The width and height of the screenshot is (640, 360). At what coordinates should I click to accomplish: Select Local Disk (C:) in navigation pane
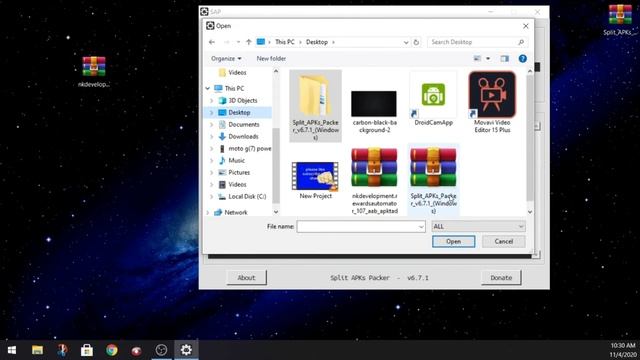[x=247, y=196]
